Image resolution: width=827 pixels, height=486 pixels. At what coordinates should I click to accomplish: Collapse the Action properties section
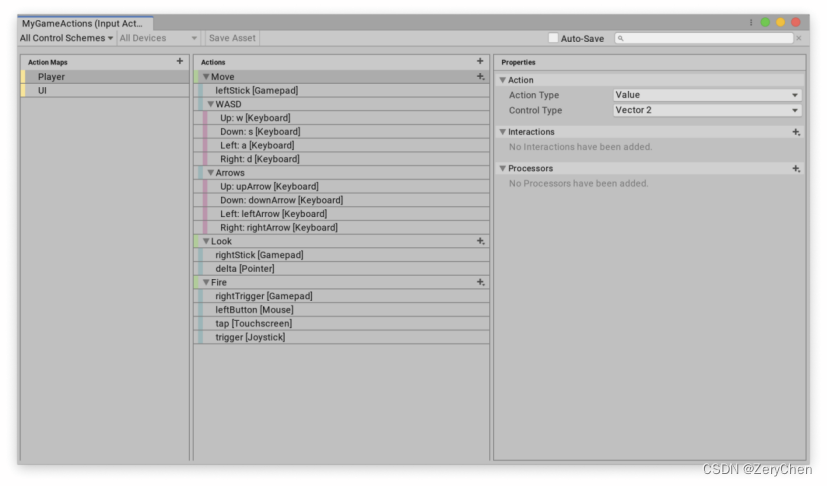coord(503,80)
